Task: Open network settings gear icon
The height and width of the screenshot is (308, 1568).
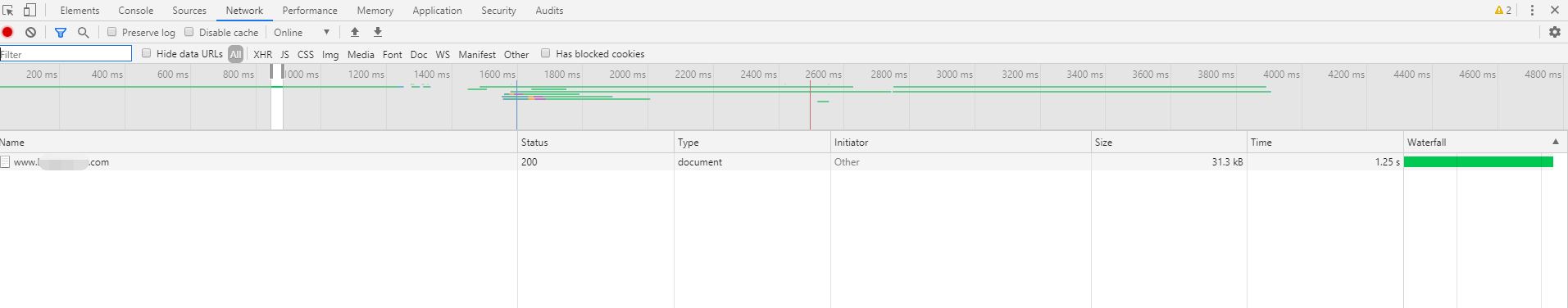Action: tap(1554, 32)
